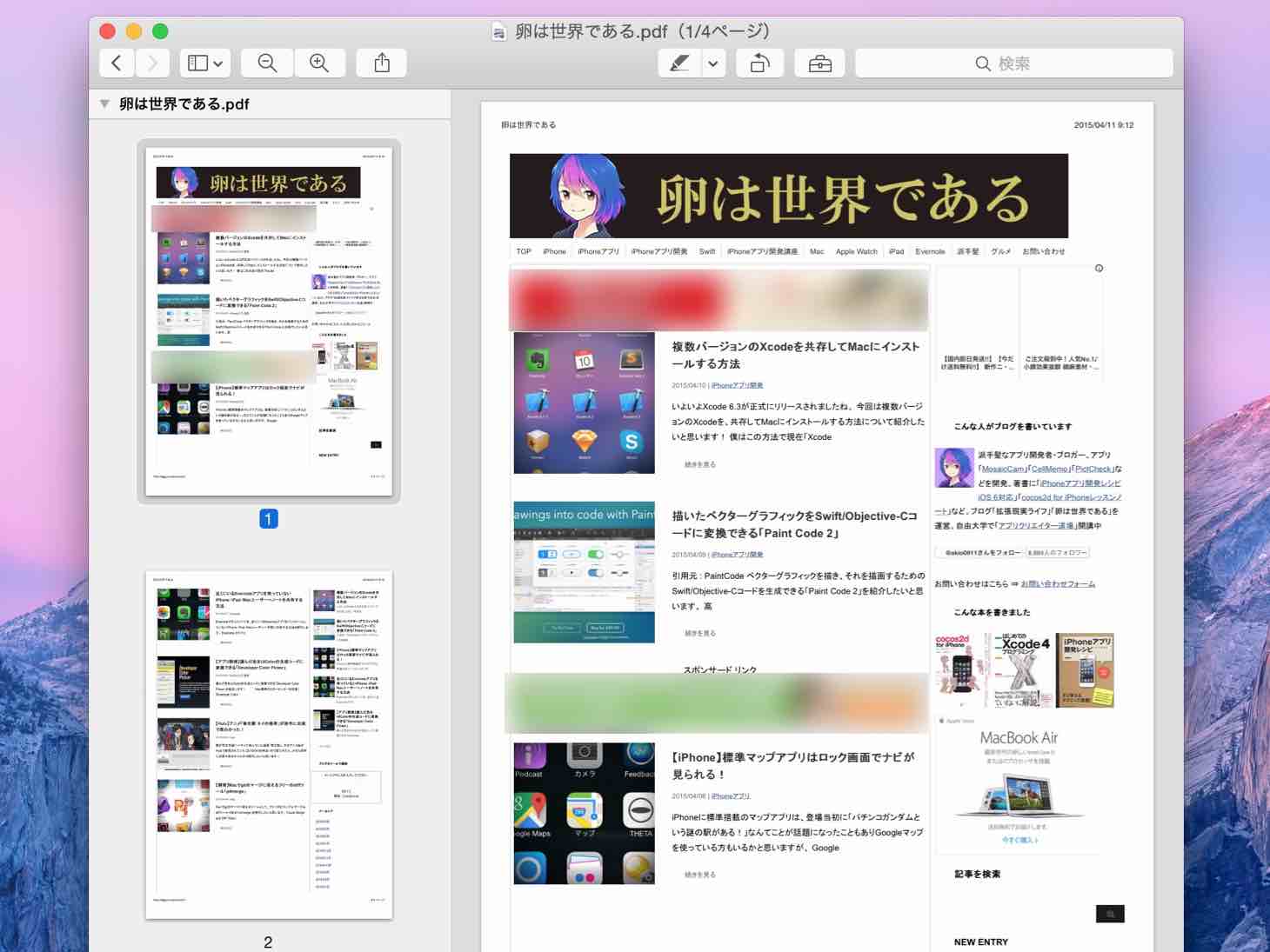Click the こんな人がブログを書いています heading
Screen dimensions: 1270x952
tap(1013, 427)
